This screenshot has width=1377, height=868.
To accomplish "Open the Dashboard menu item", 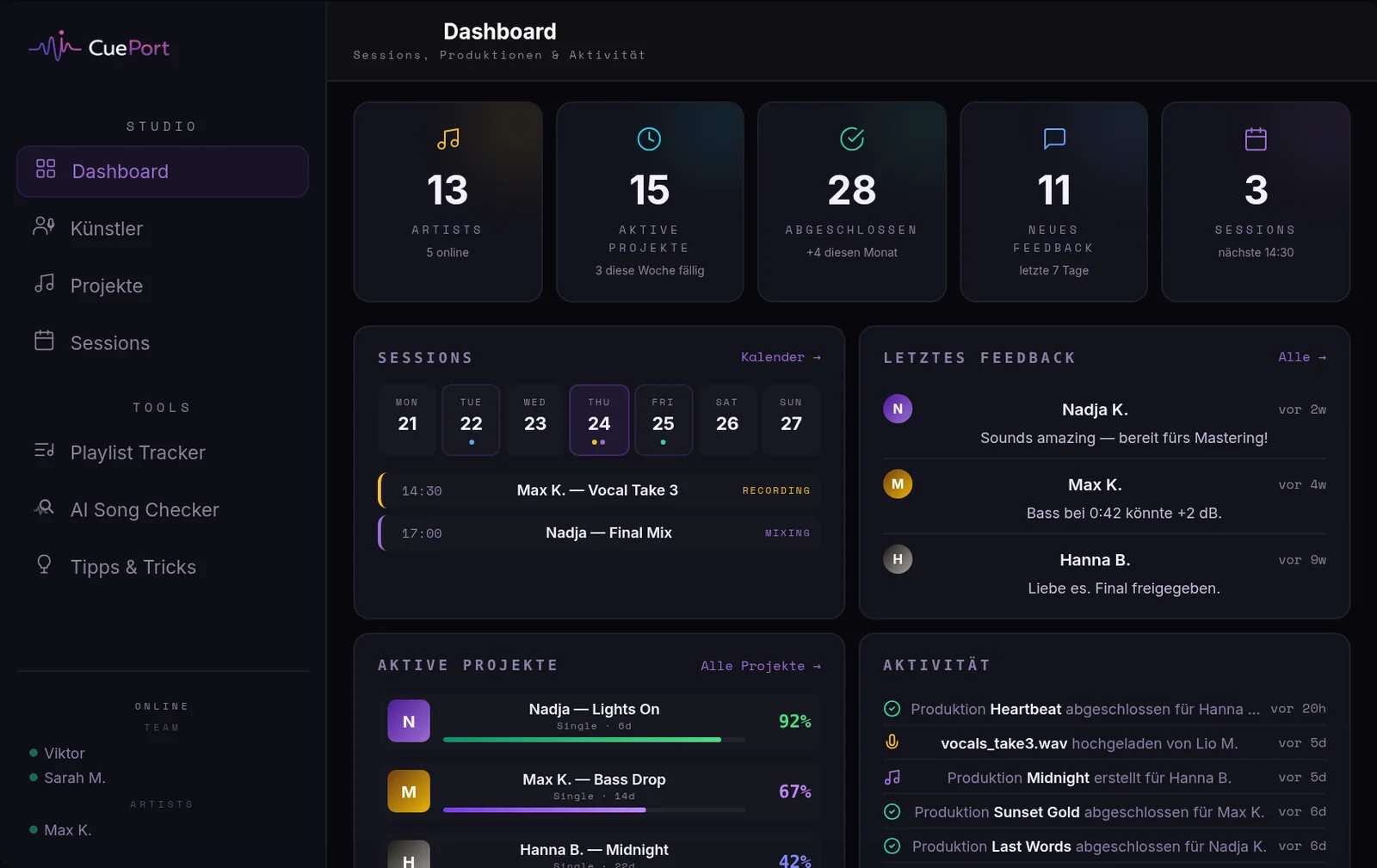I will pos(163,171).
